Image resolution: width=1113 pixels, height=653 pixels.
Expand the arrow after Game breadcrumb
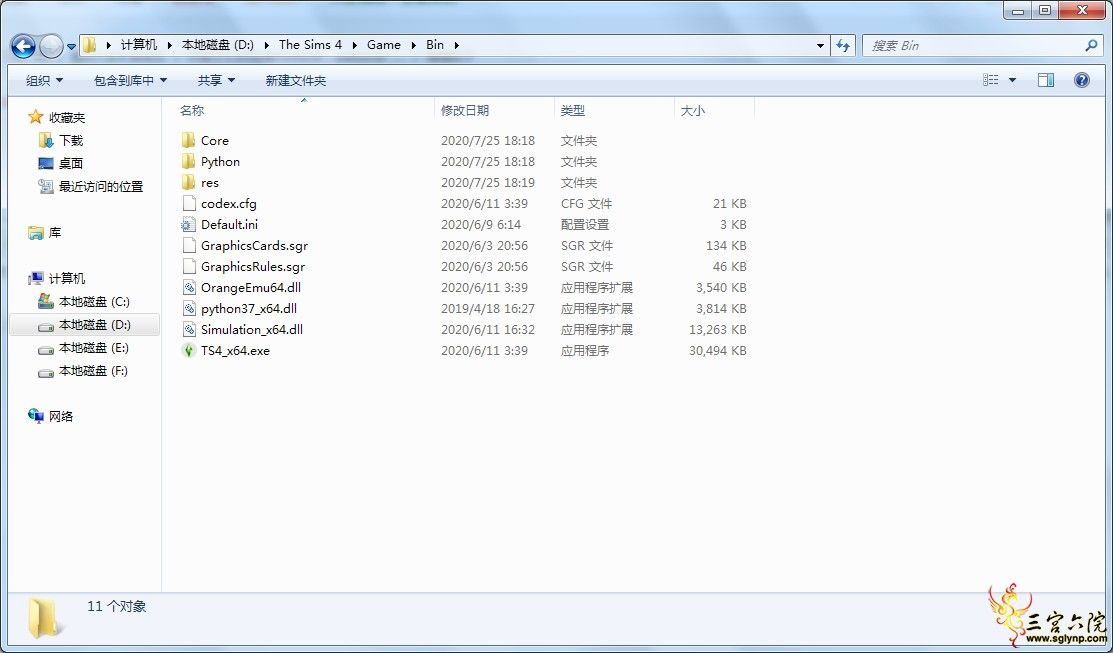(x=414, y=45)
